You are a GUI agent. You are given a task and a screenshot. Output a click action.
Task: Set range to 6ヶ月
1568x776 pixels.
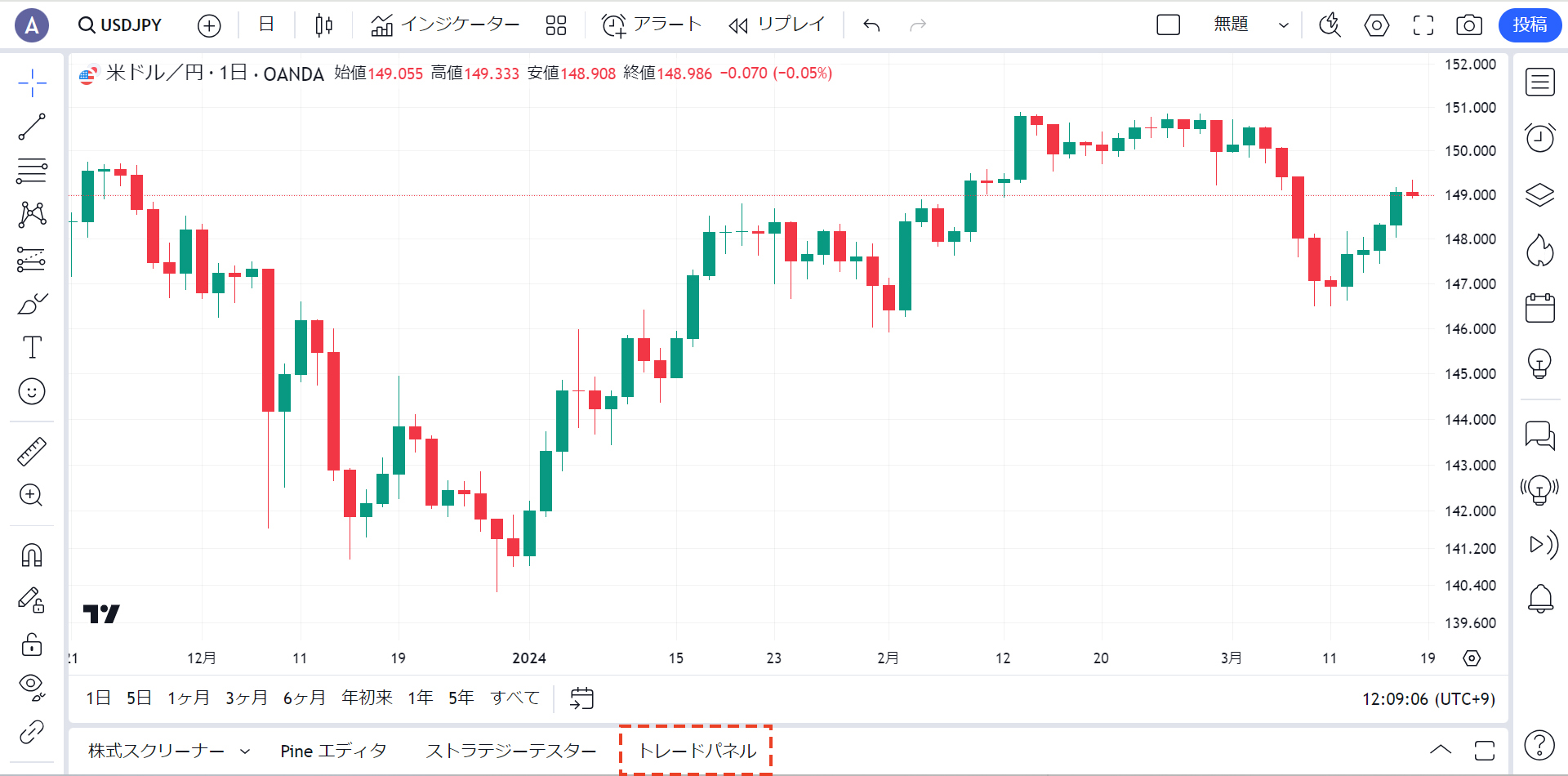click(x=304, y=698)
